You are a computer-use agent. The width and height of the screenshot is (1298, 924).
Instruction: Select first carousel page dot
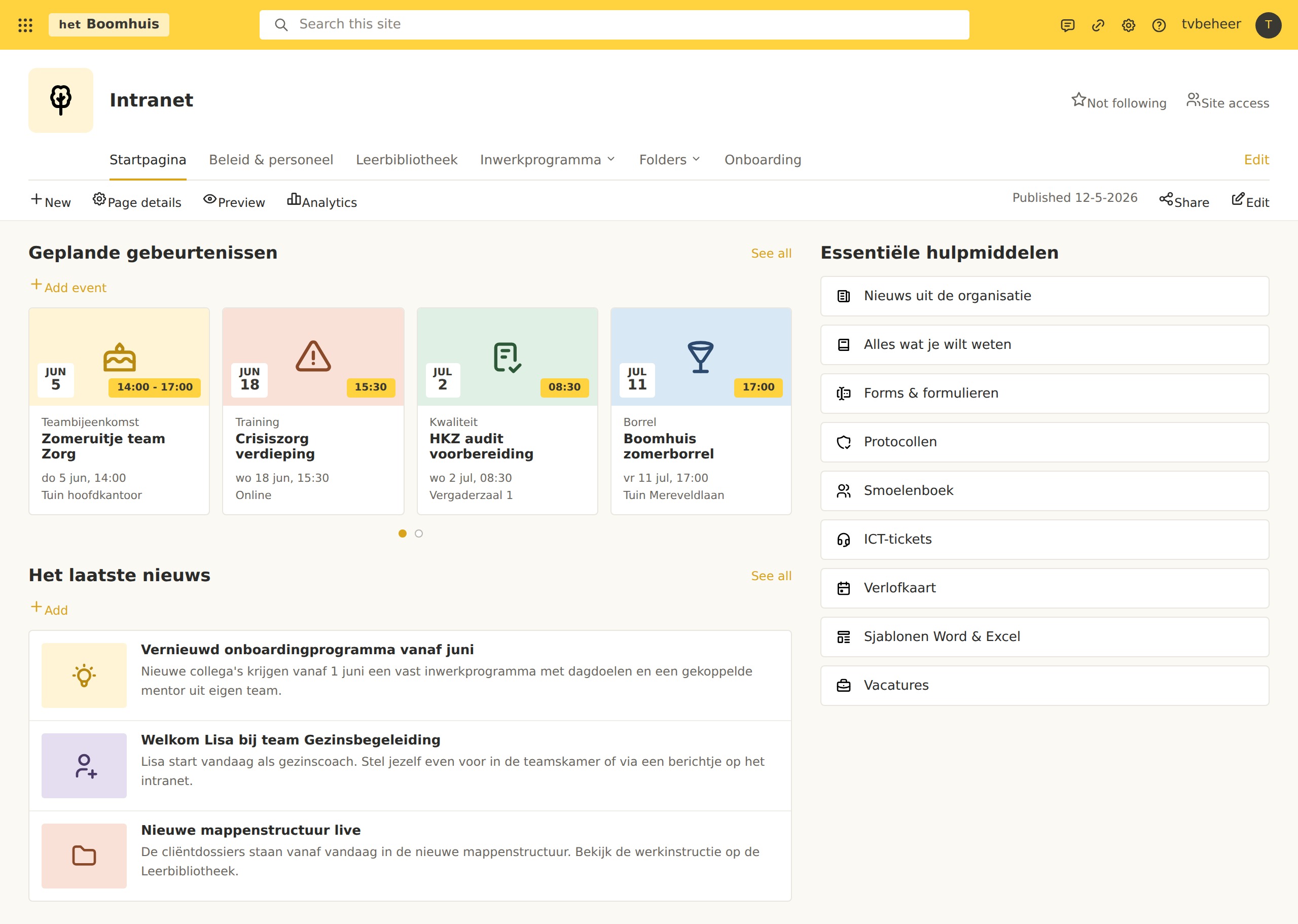(402, 534)
